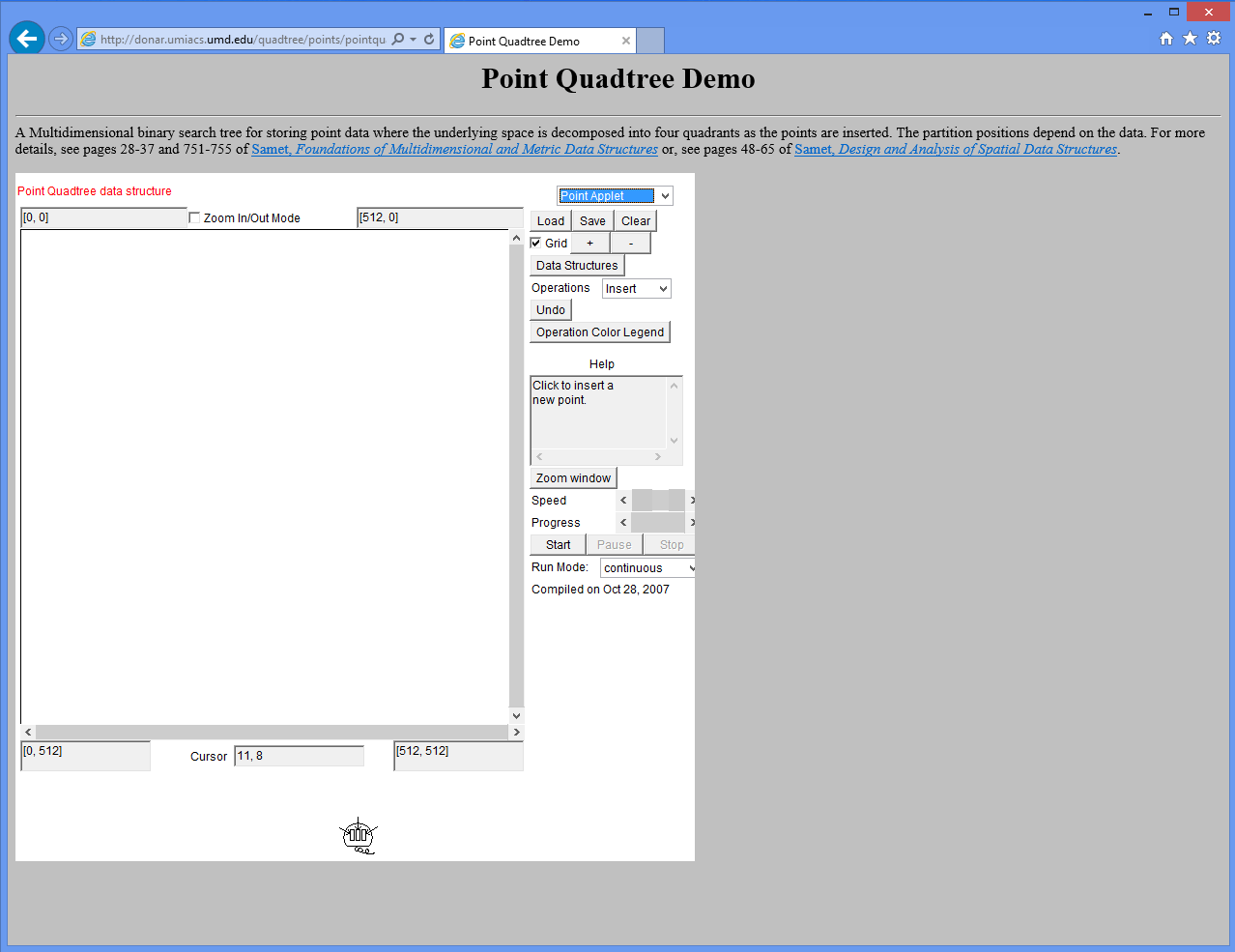Navigate back using the browser back arrow
This screenshot has height=952, width=1235.
pos(27,39)
